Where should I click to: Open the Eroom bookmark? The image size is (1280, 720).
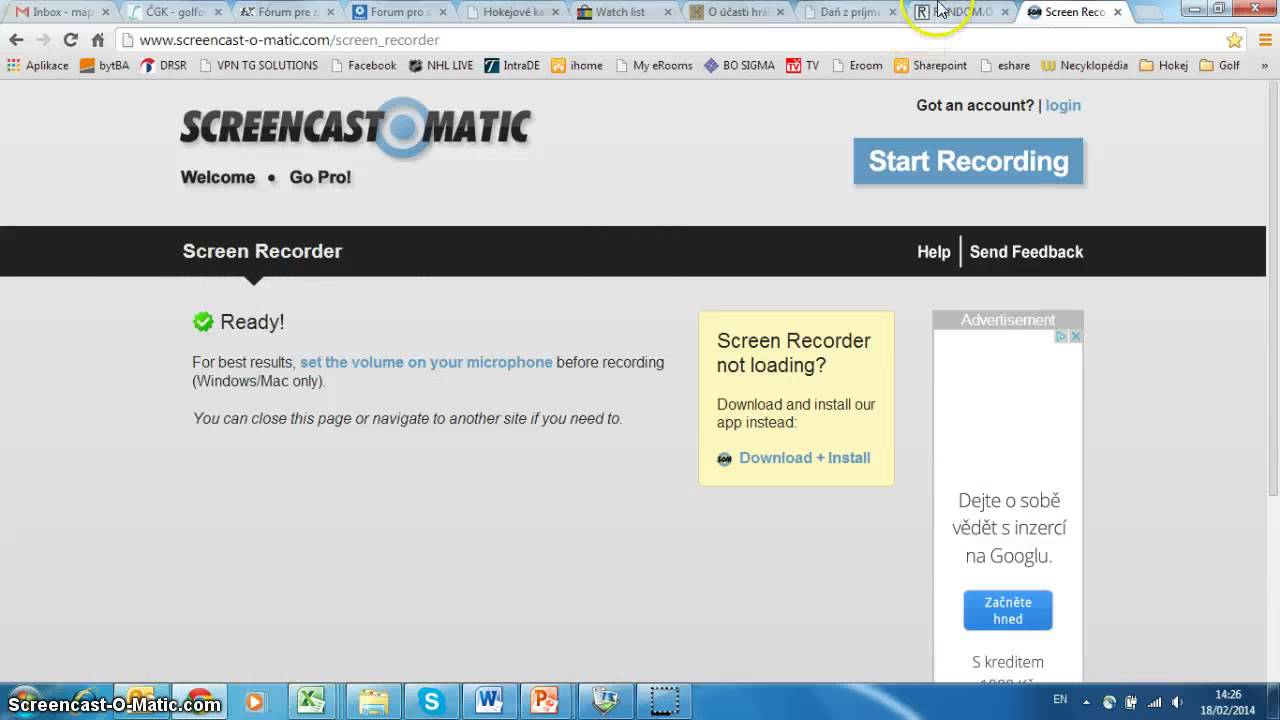(x=857, y=66)
